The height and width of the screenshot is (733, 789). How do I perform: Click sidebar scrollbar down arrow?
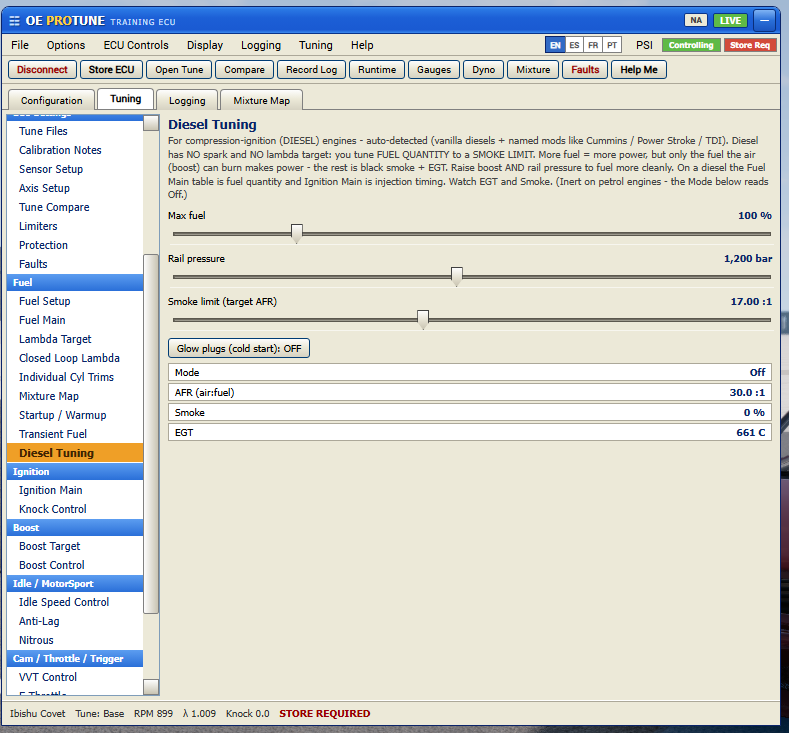coord(151,687)
